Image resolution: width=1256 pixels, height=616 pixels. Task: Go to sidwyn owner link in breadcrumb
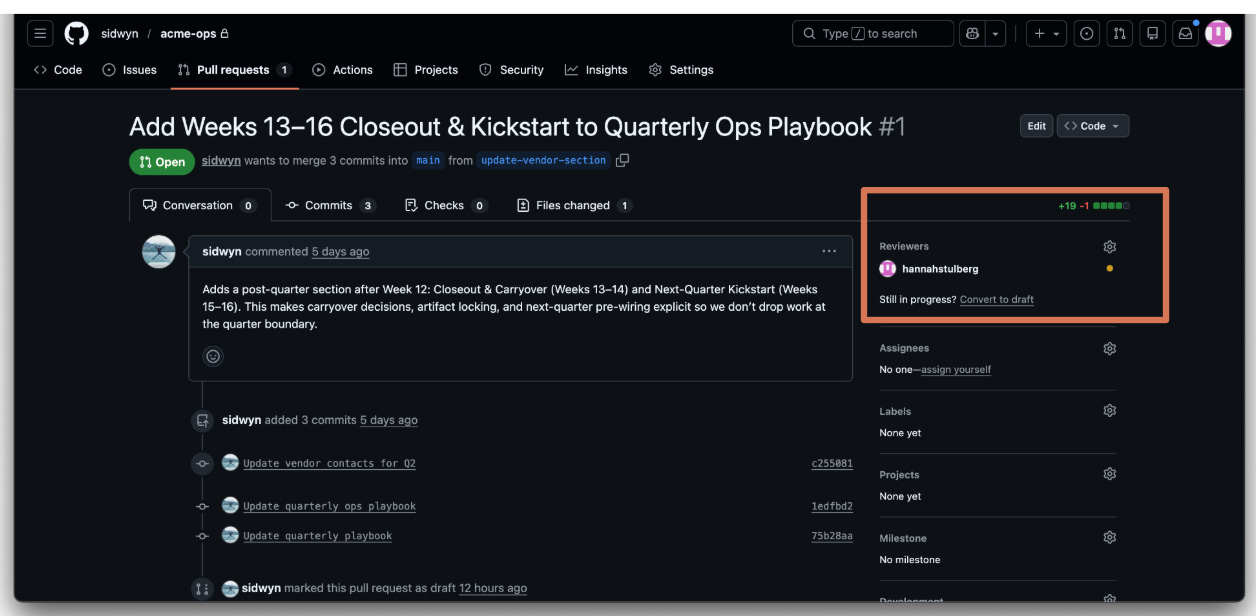pyautogui.click(x=120, y=34)
